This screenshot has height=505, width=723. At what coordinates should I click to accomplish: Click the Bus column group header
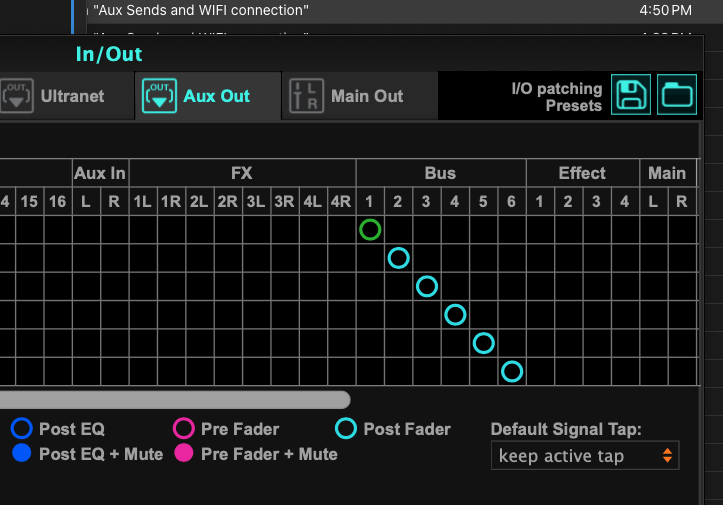[440, 173]
